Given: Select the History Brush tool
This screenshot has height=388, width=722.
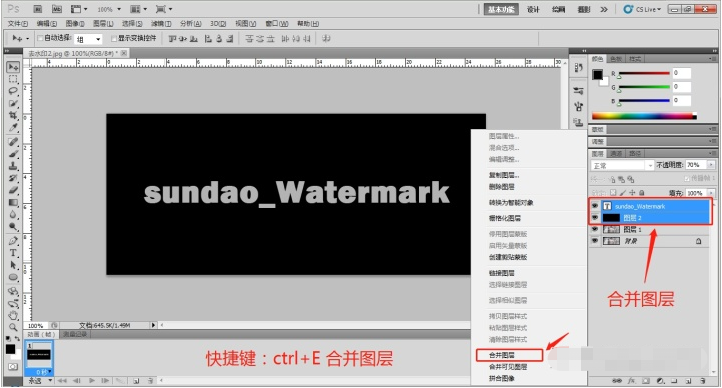Looking at the screenshot, I should pyautogui.click(x=13, y=178).
